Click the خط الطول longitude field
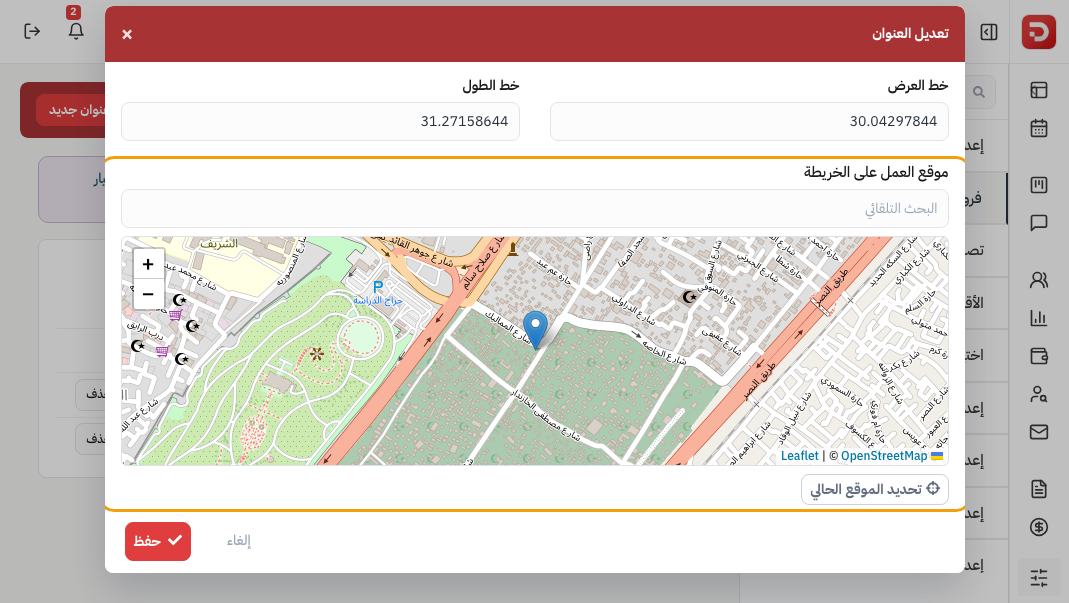The height and width of the screenshot is (603, 1069). [320, 121]
